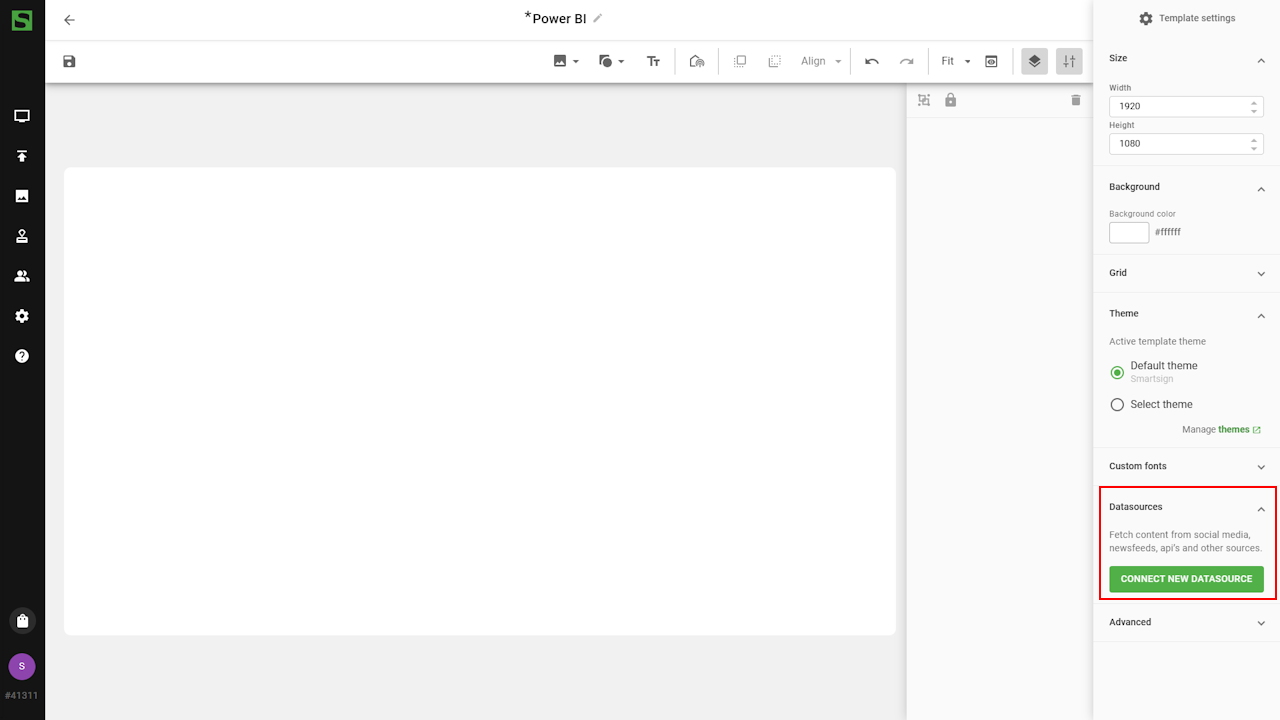Open the Manage themes link
Viewport: 1280px width, 720px height.
click(x=1233, y=430)
